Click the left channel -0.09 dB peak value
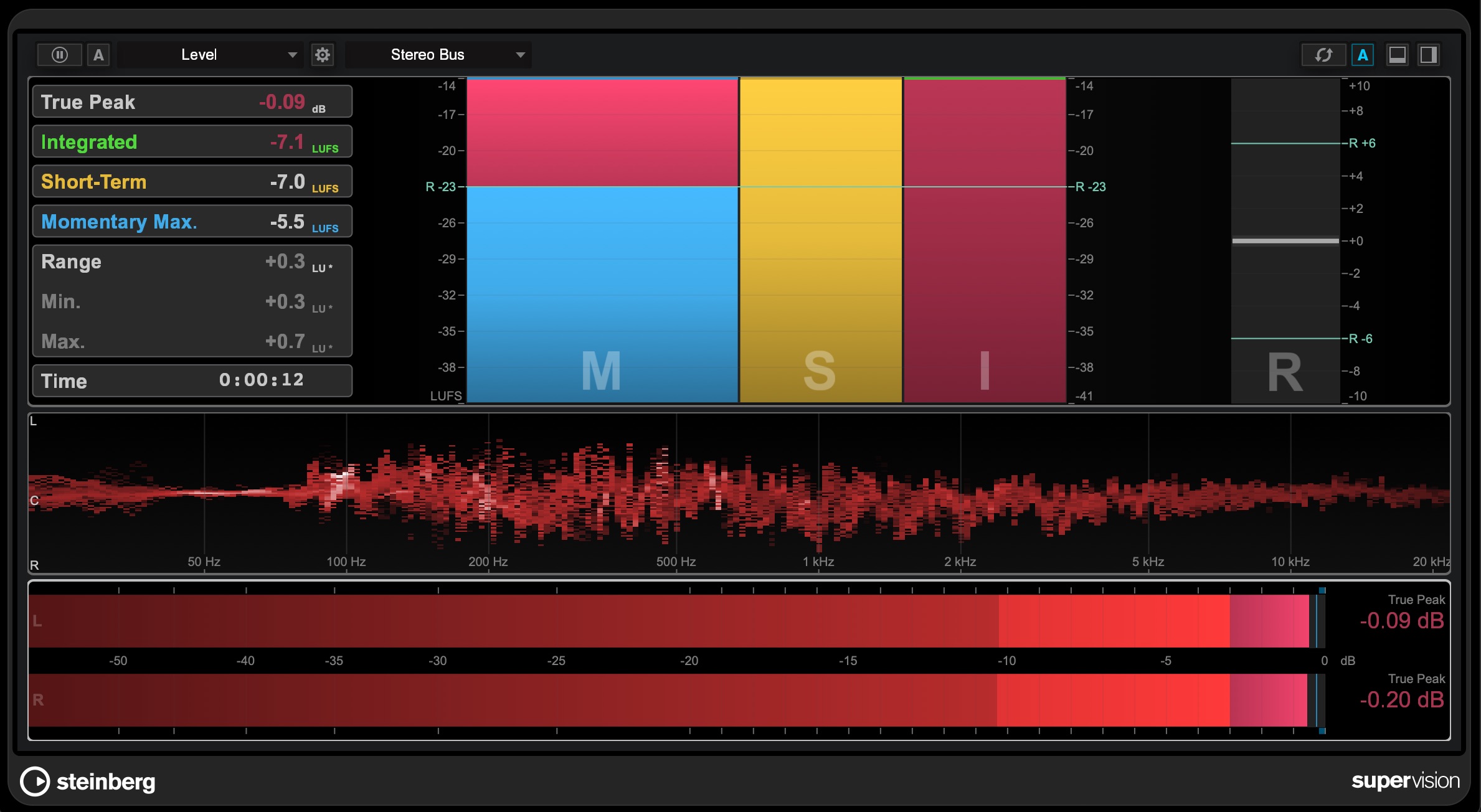The height and width of the screenshot is (812, 1481). pos(1401,621)
